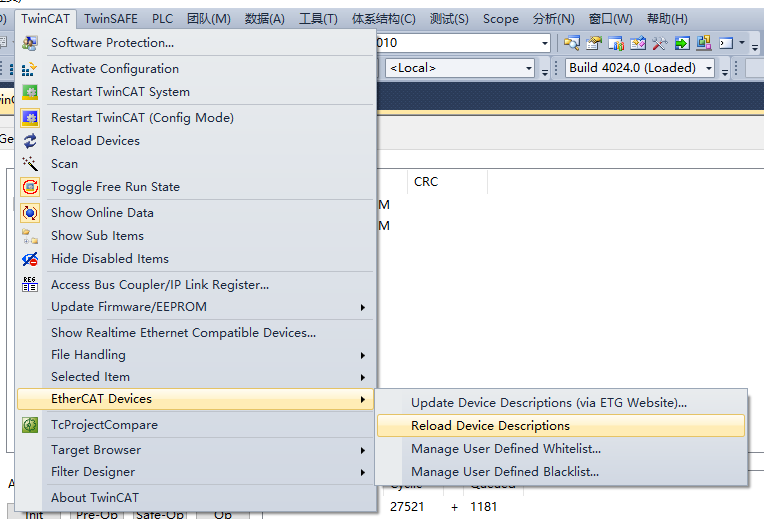Open top toolbar overflow options at far right
Image resolution: width=764 pixels, height=519 pixels.
(x=755, y=47)
